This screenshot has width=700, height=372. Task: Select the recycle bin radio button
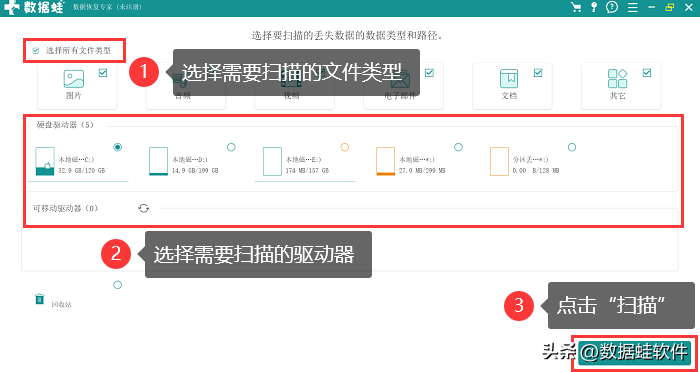tap(117, 285)
